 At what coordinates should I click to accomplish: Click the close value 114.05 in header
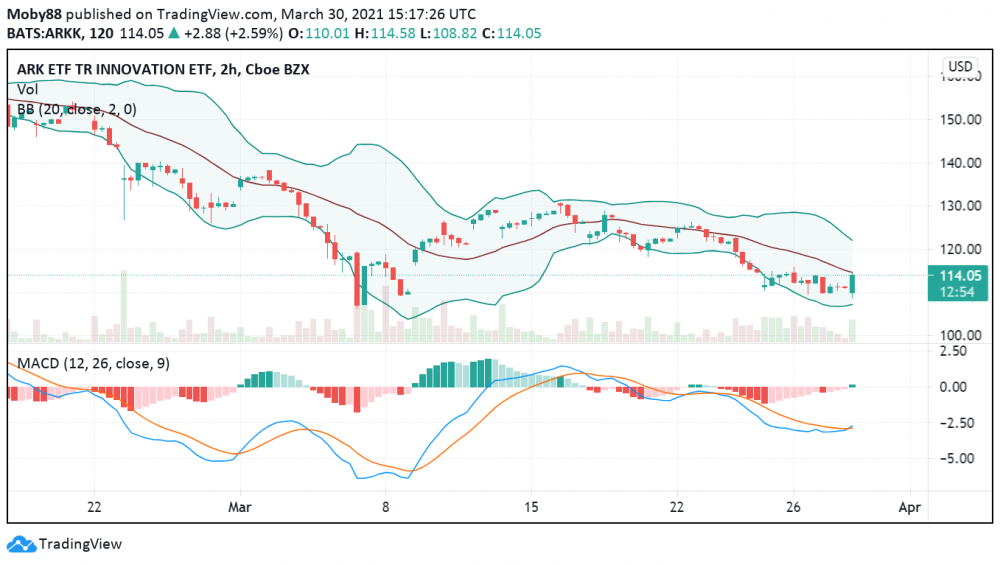click(x=518, y=33)
